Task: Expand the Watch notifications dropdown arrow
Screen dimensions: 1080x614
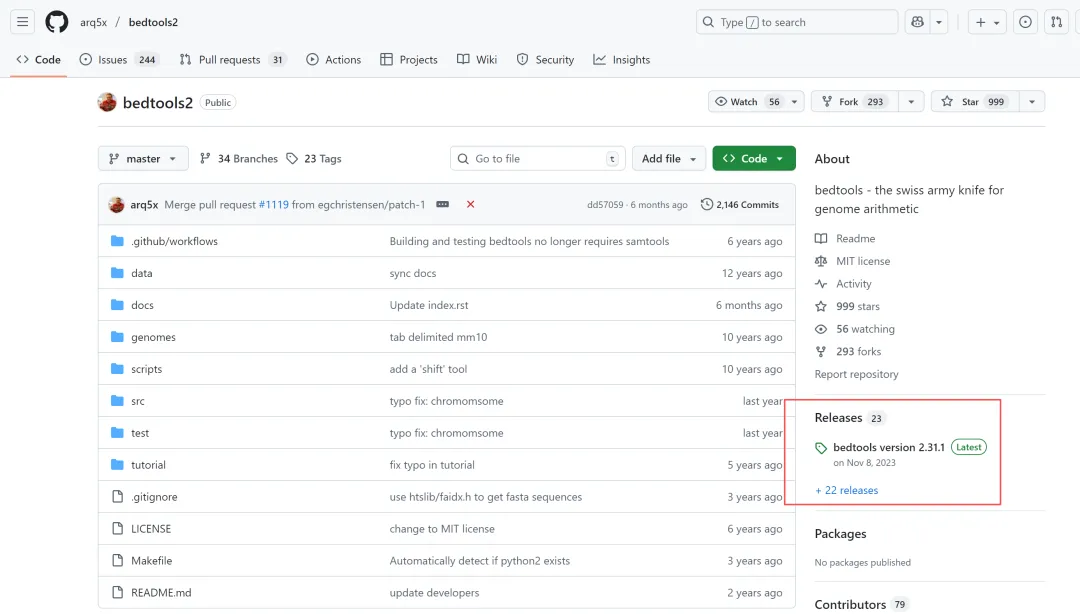Action: 794,101
